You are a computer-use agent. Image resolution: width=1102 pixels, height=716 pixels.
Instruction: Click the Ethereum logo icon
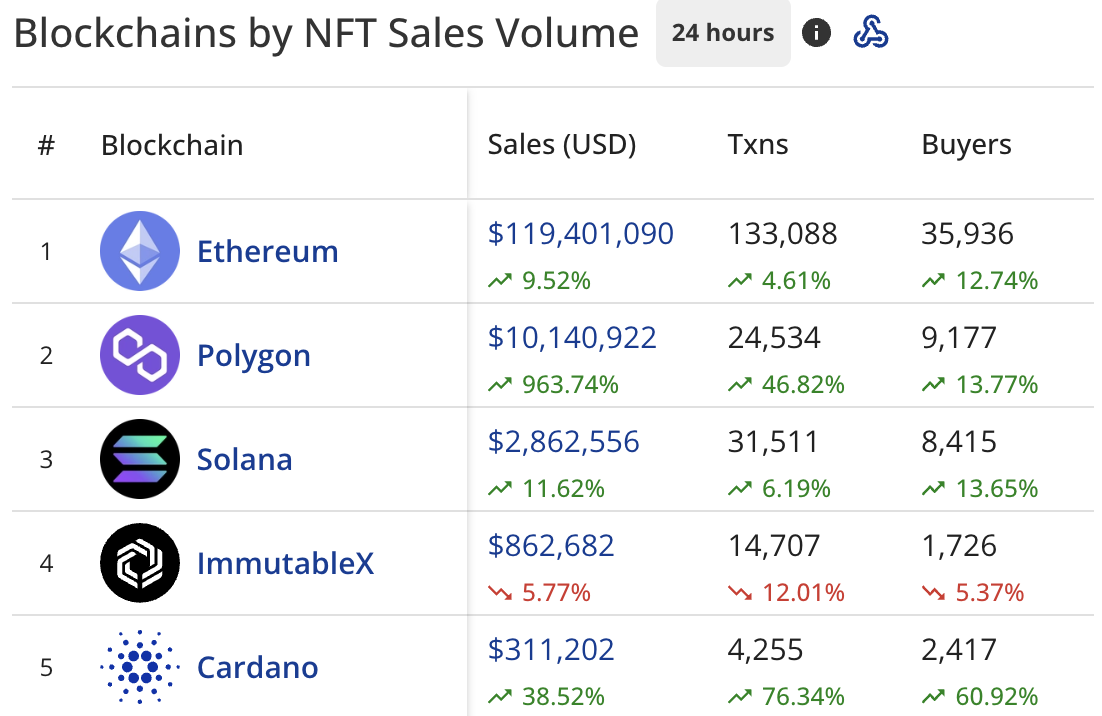point(140,251)
